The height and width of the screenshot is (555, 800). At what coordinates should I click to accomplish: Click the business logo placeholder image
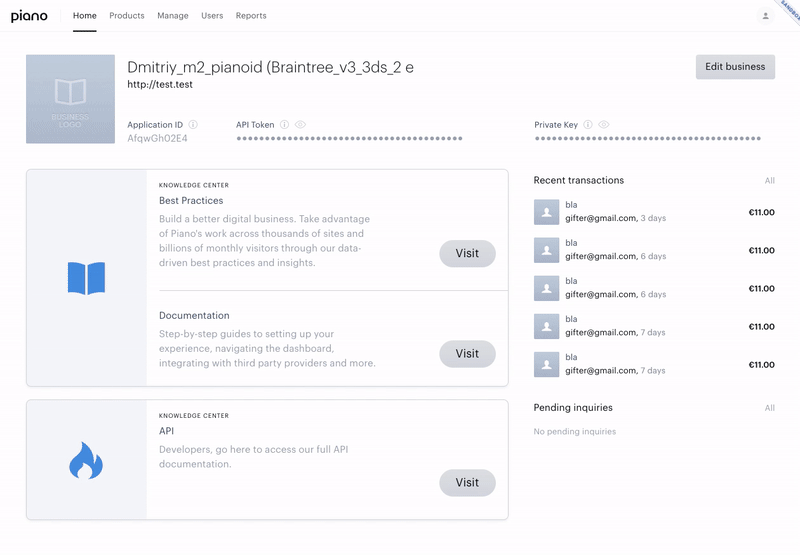tap(70, 99)
